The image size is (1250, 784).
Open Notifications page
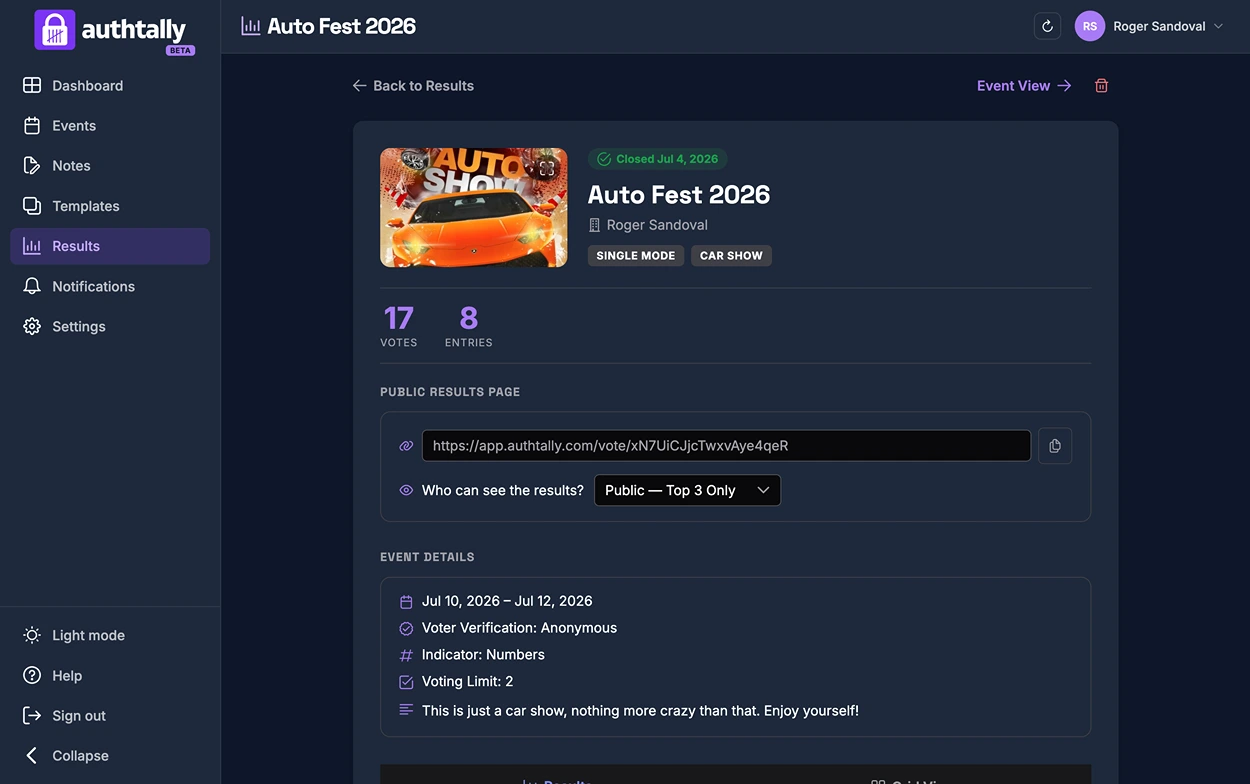[110, 286]
